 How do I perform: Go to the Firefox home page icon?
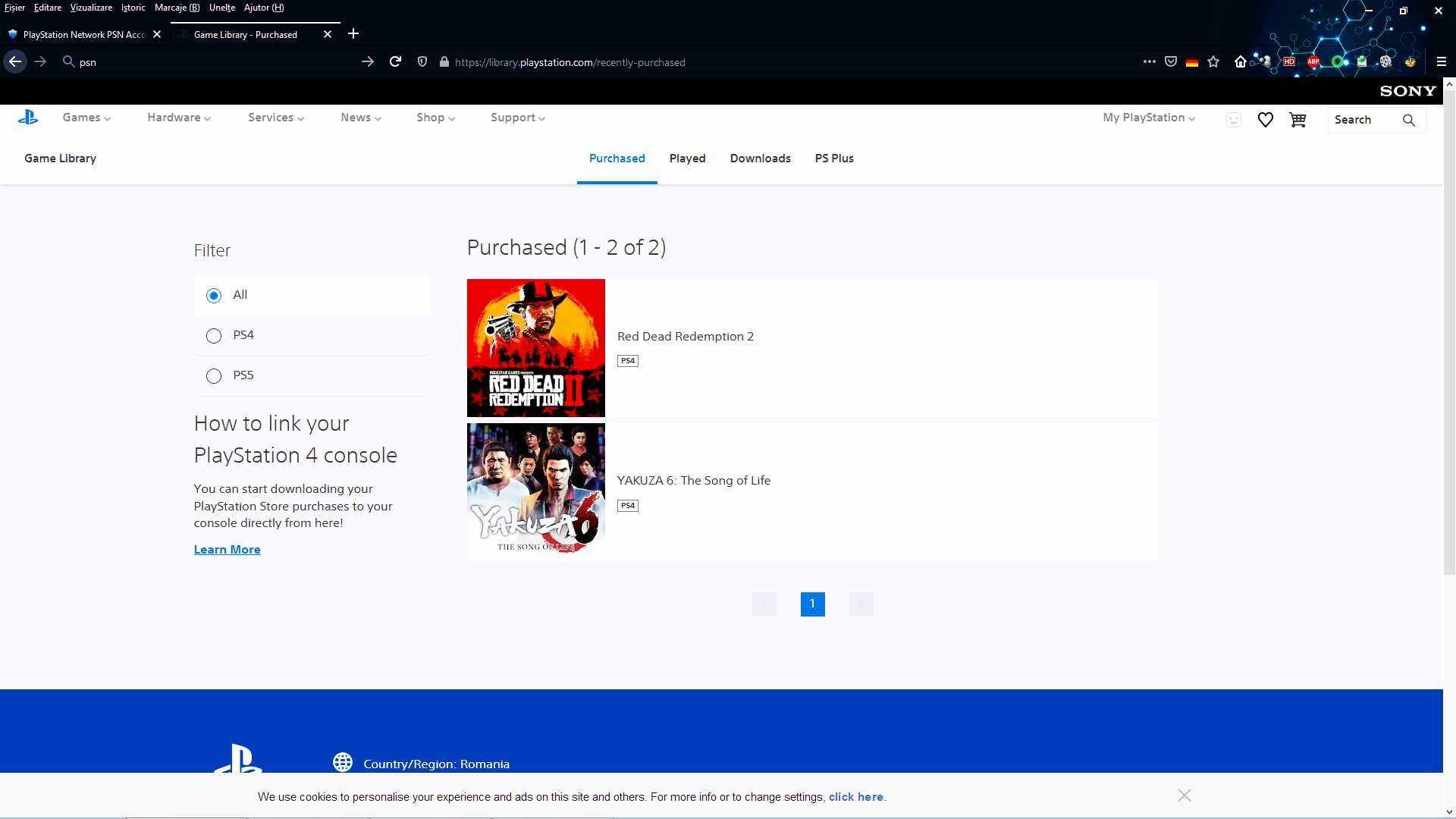(1241, 62)
